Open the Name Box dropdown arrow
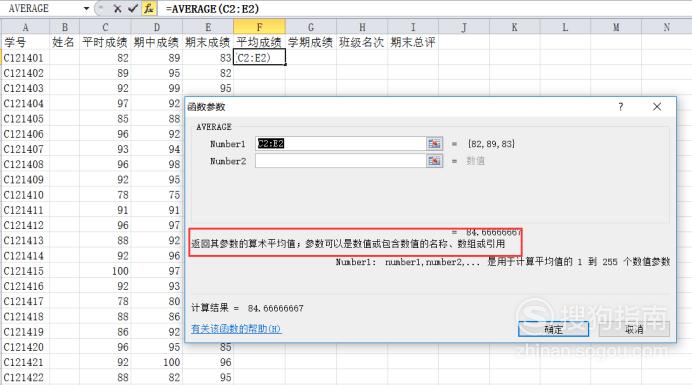 pos(86,8)
